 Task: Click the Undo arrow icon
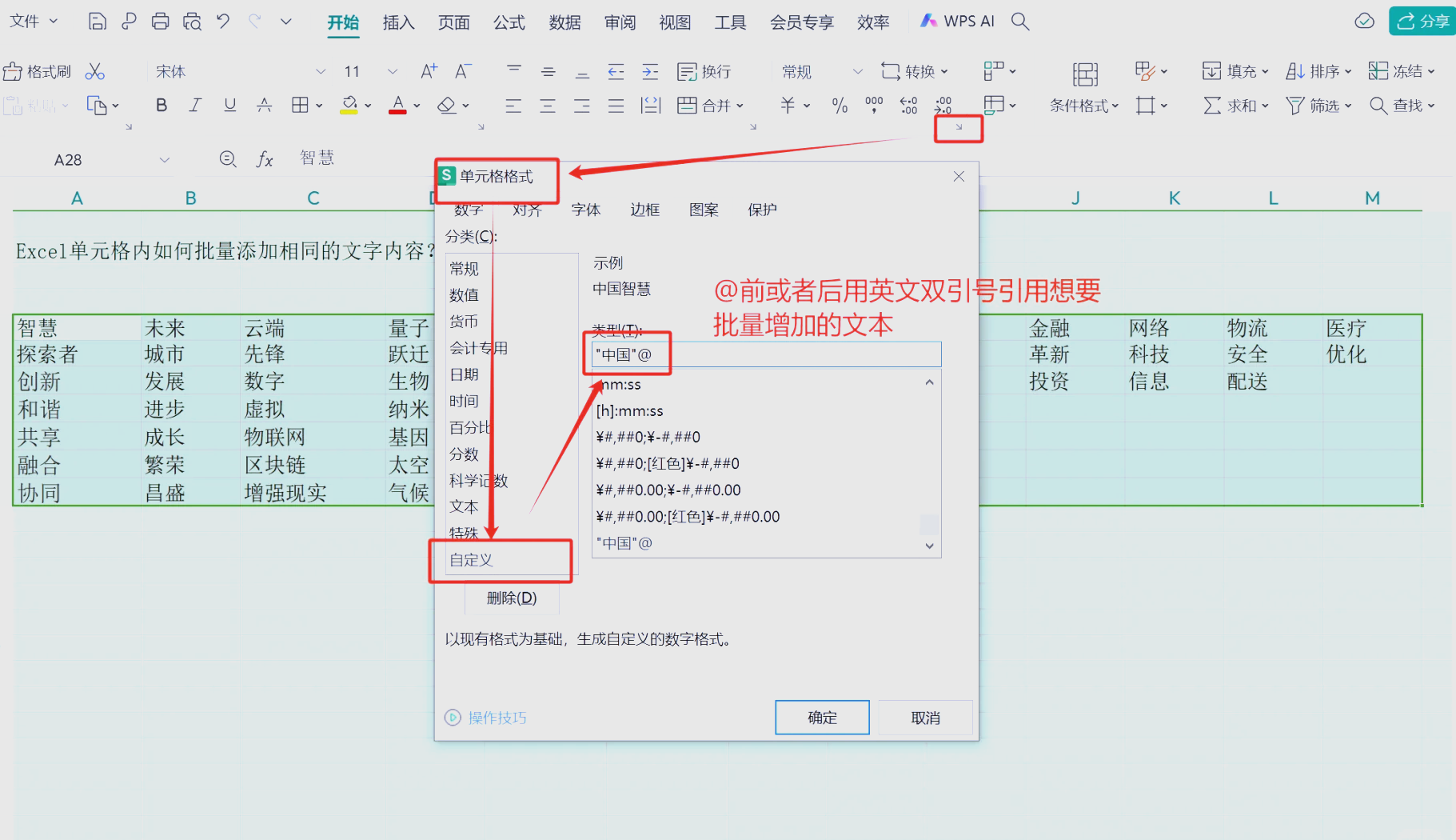click(x=223, y=22)
